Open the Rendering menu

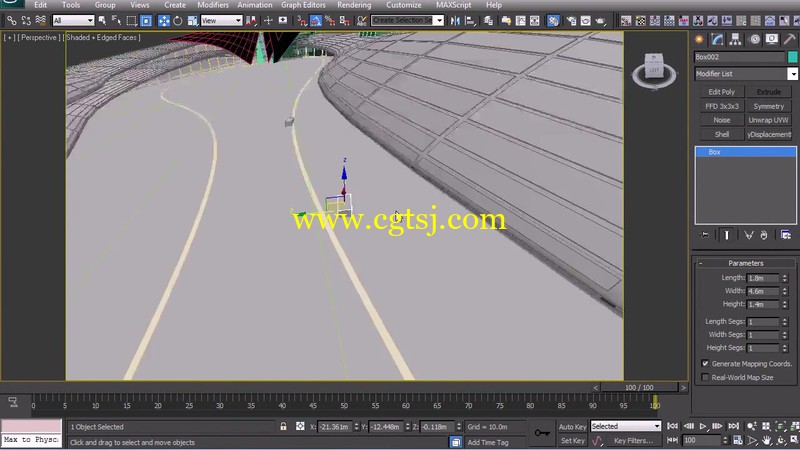coord(354,5)
